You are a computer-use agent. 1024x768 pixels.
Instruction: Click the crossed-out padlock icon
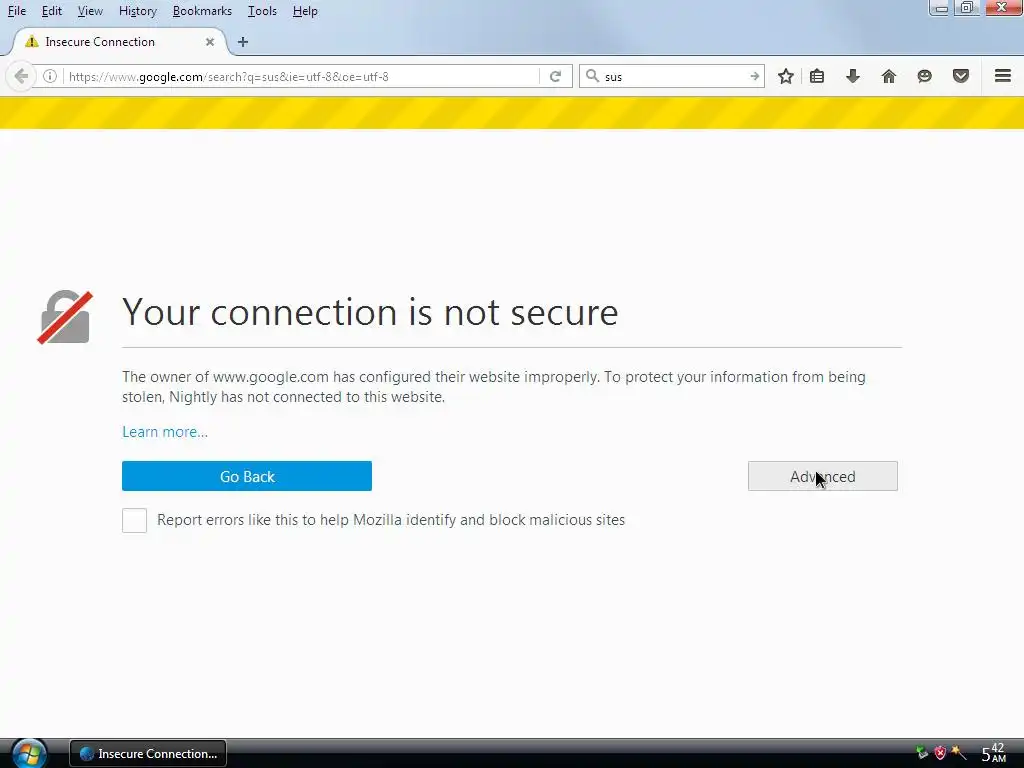[65, 317]
